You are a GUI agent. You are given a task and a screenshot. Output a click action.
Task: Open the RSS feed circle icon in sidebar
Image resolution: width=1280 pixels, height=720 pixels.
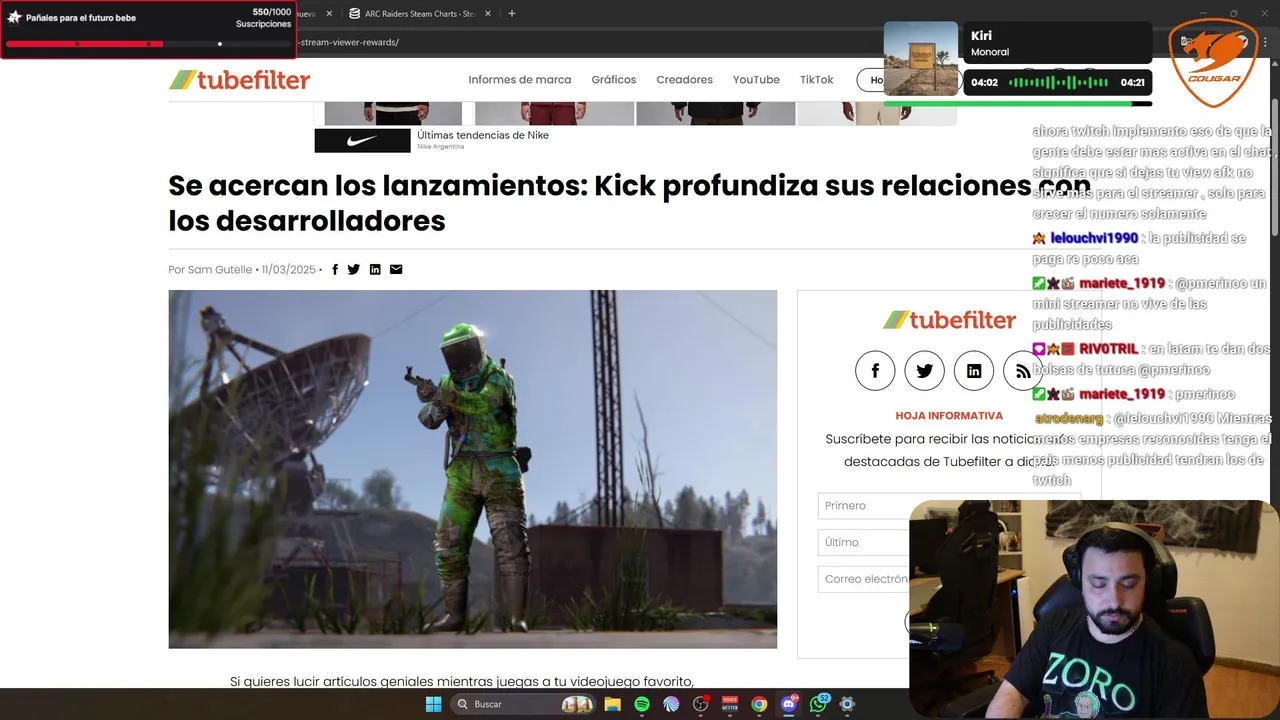(x=1023, y=371)
